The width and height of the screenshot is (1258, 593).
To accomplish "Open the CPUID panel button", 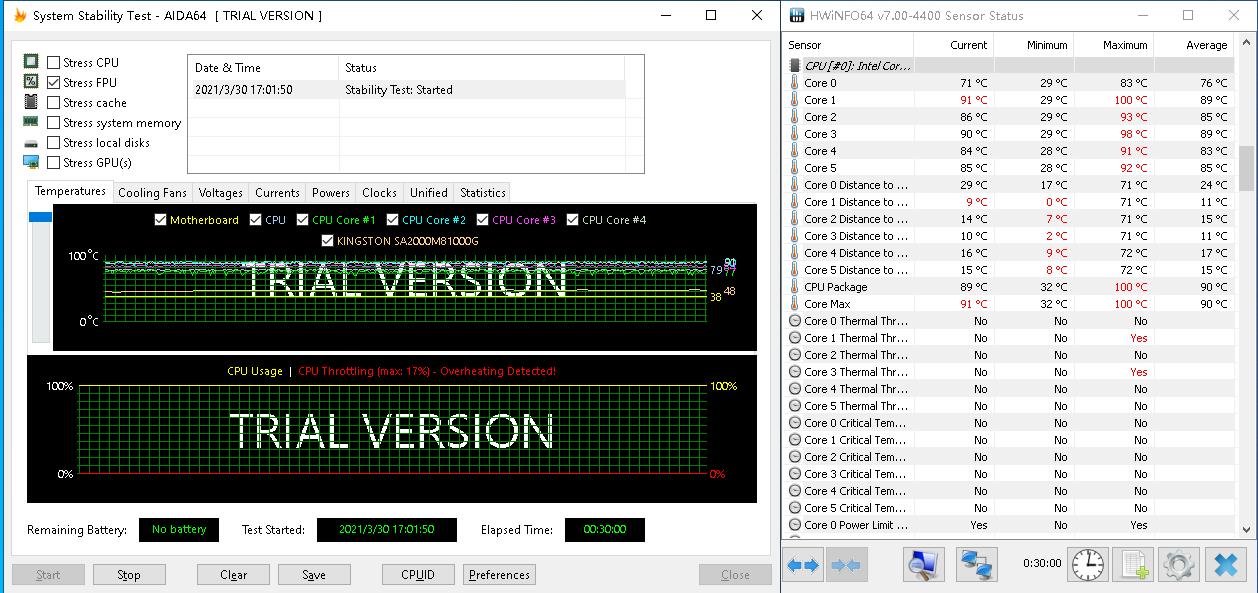I will click(x=418, y=575).
